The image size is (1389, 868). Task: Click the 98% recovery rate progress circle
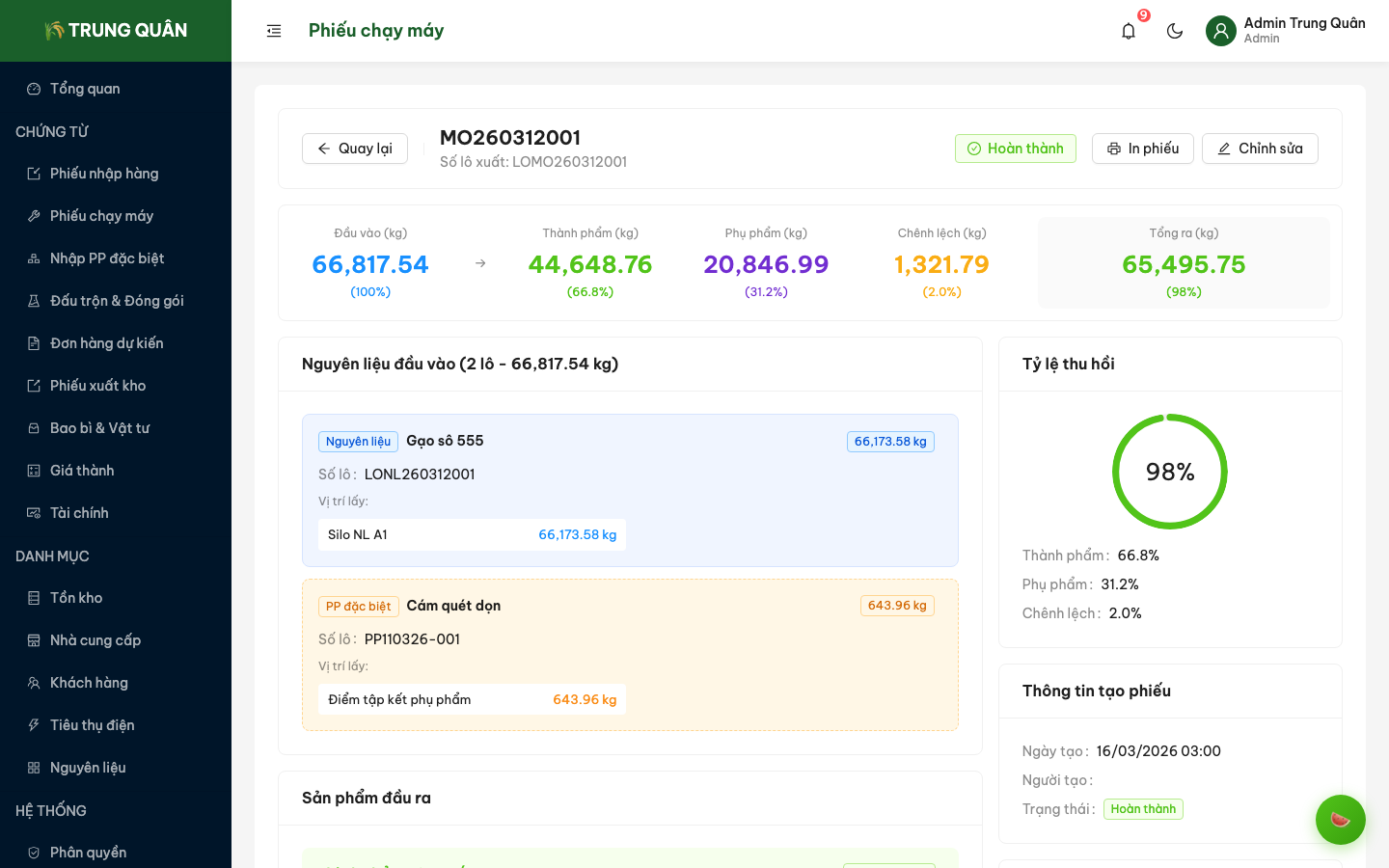click(x=1169, y=472)
